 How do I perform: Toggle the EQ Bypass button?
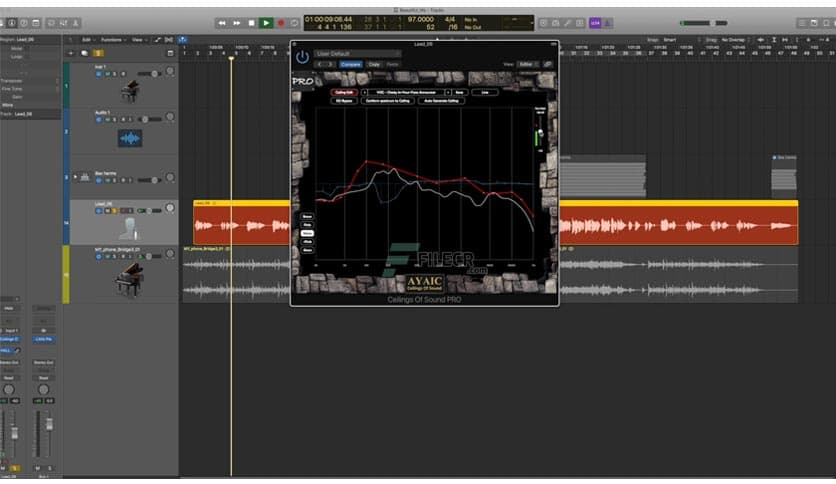coord(344,101)
